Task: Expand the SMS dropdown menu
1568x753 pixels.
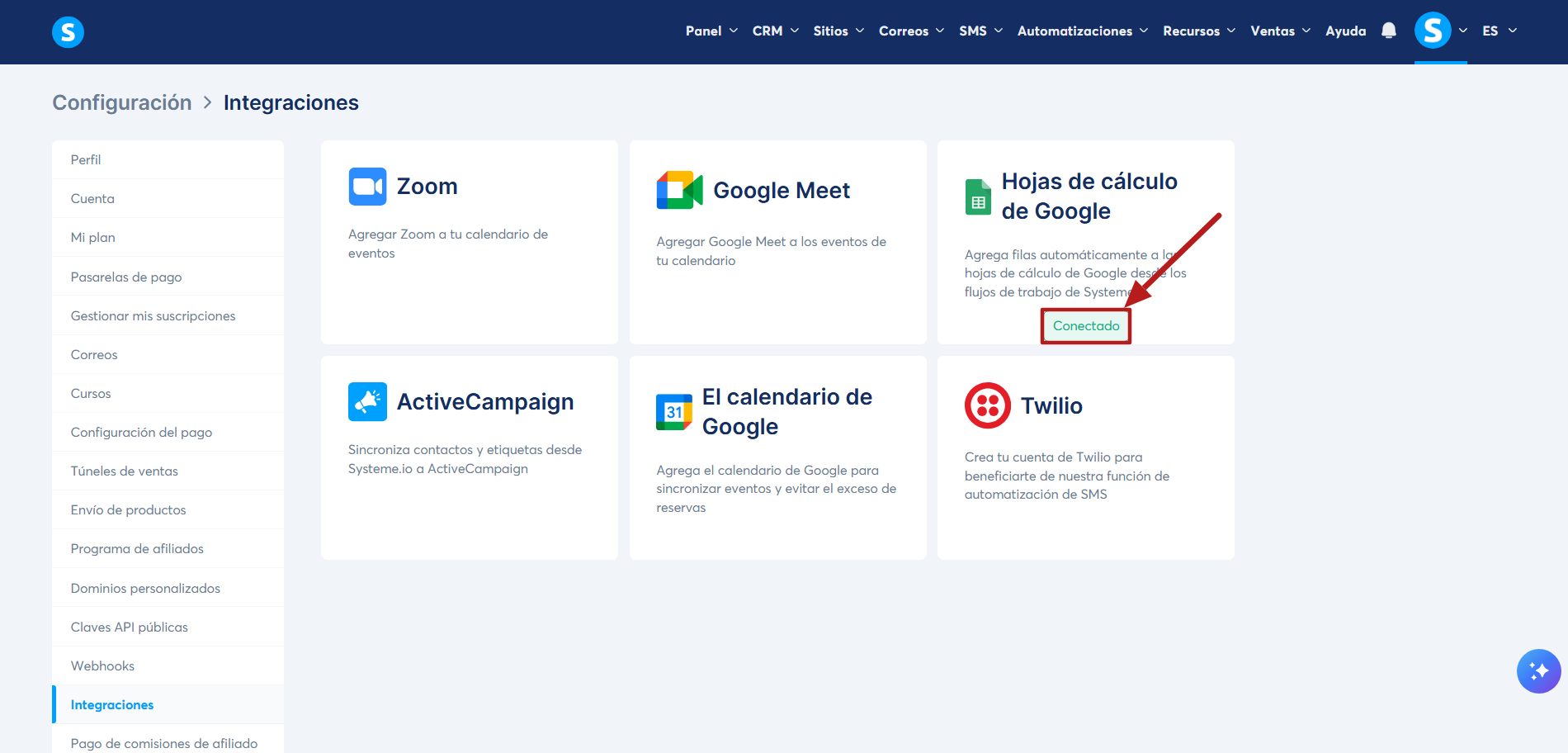Action: pos(980,31)
